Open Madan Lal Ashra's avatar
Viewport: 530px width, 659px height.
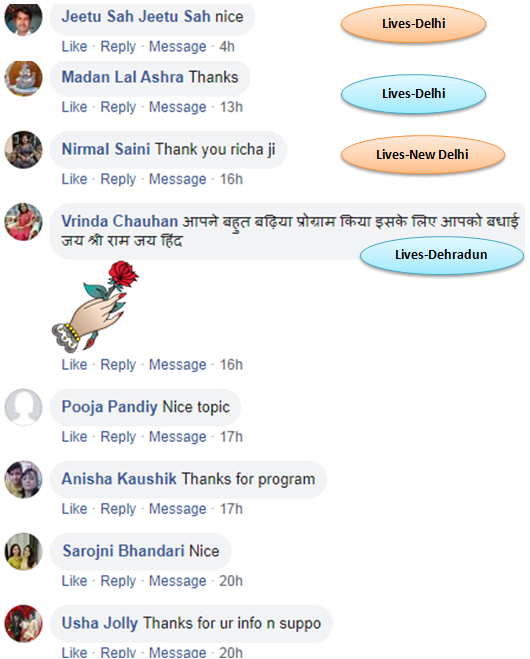pos(23,79)
